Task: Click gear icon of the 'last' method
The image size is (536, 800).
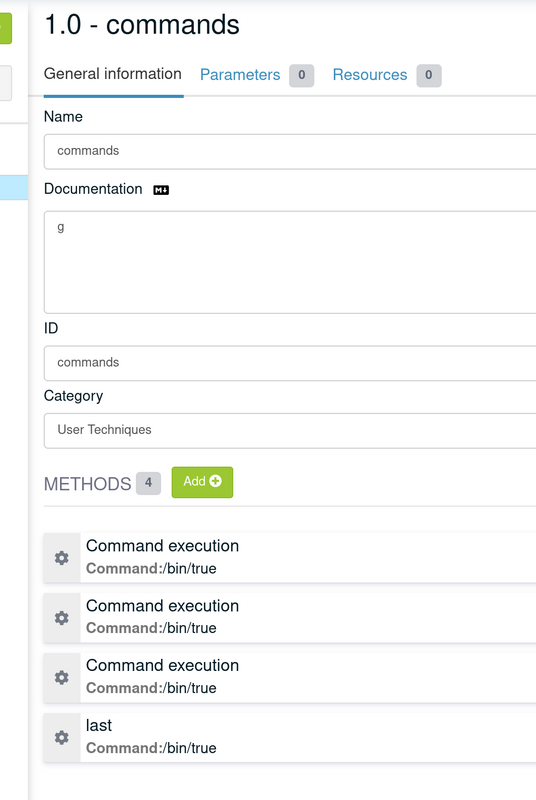Action: [62, 737]
